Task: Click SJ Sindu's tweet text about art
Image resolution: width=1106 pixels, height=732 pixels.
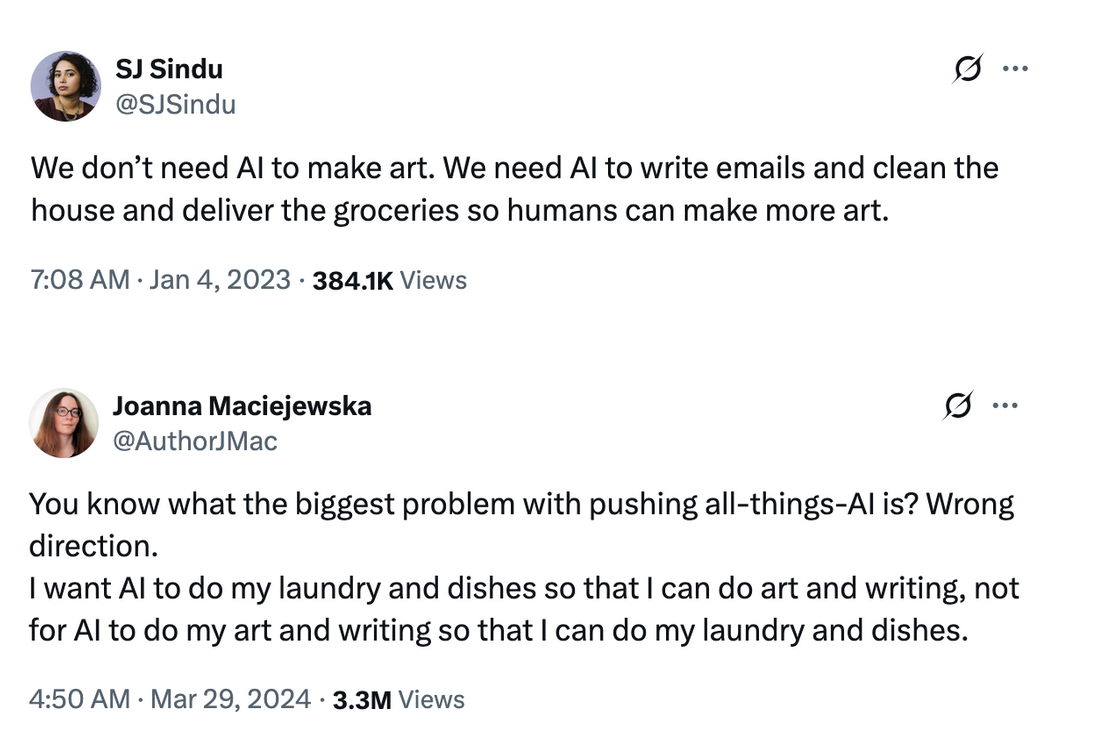Action: coord(514,188)
